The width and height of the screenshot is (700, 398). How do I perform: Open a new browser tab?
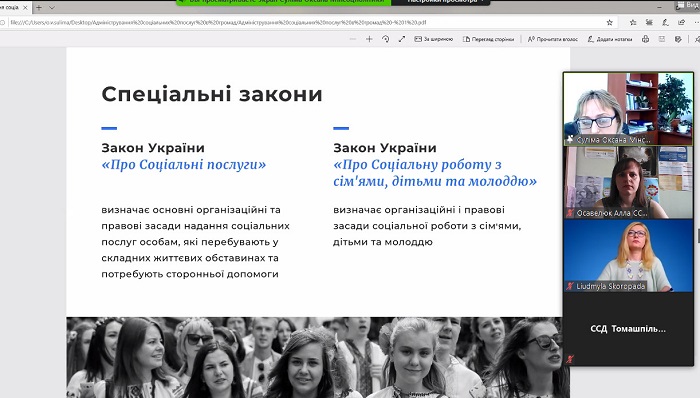click(39, 8)
